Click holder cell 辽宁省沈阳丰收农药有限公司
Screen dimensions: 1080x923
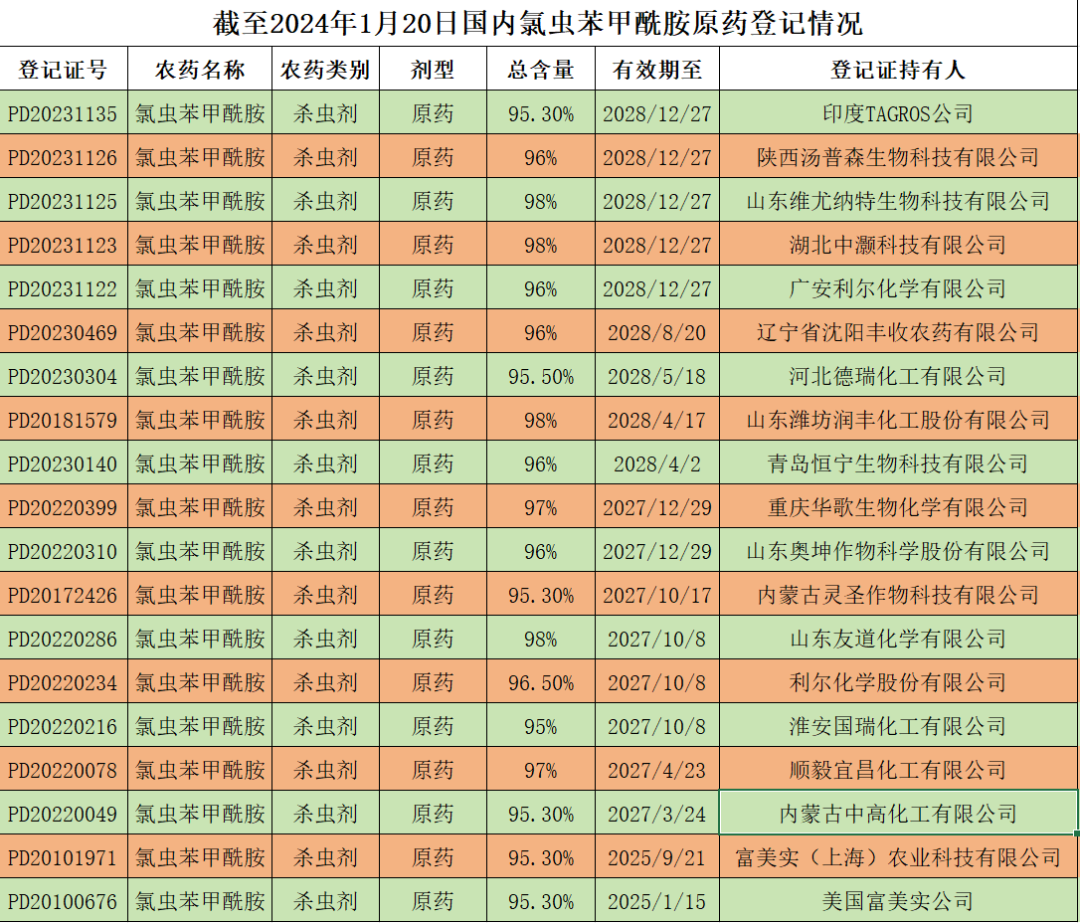[898, 331]
